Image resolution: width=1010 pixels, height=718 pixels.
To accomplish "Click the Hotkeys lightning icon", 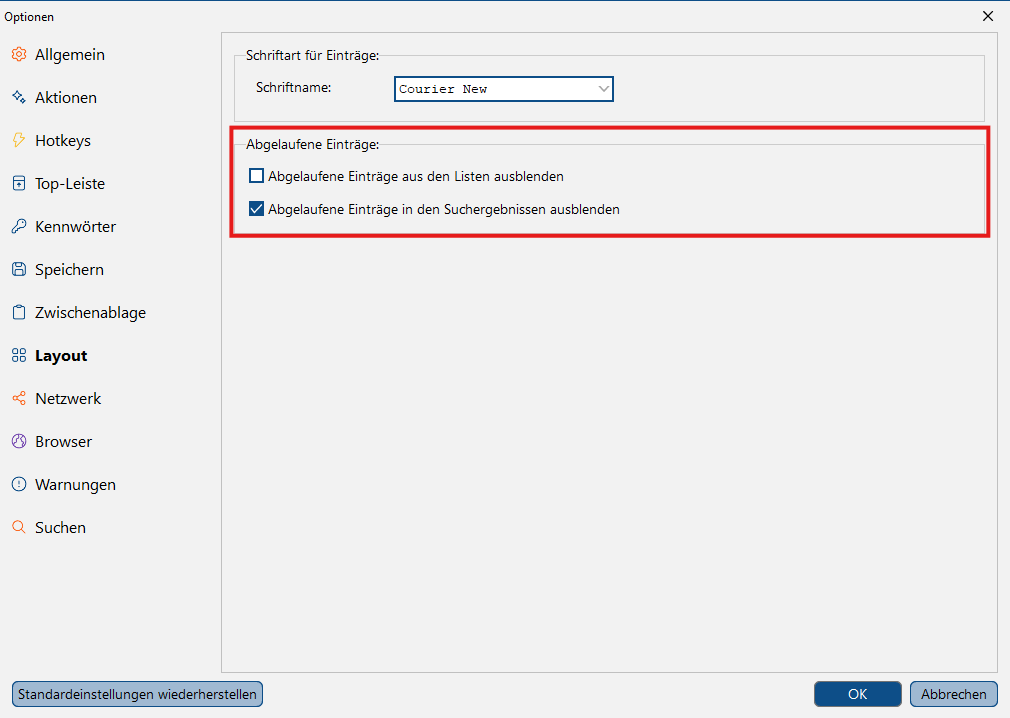I will [x=19, y=140].
